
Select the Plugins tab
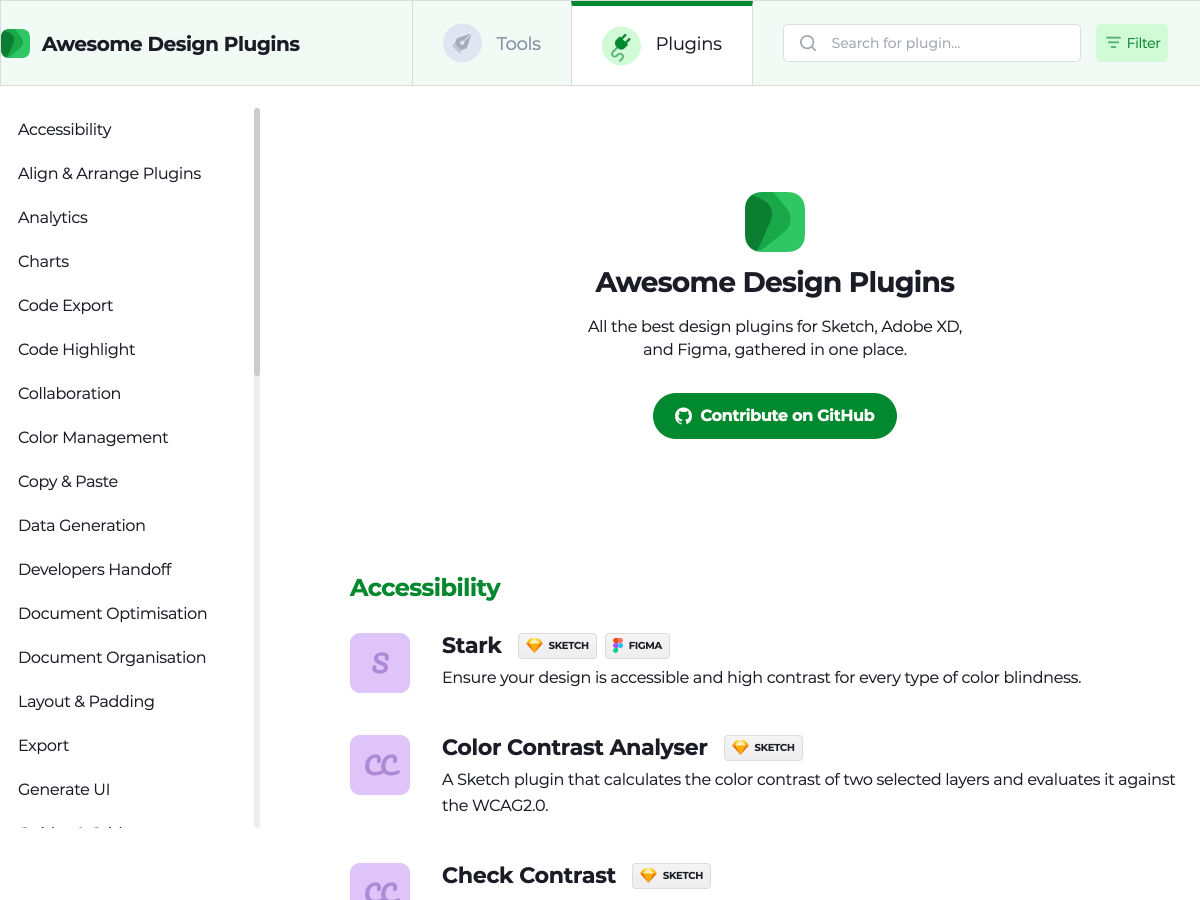tap(662, 44)
